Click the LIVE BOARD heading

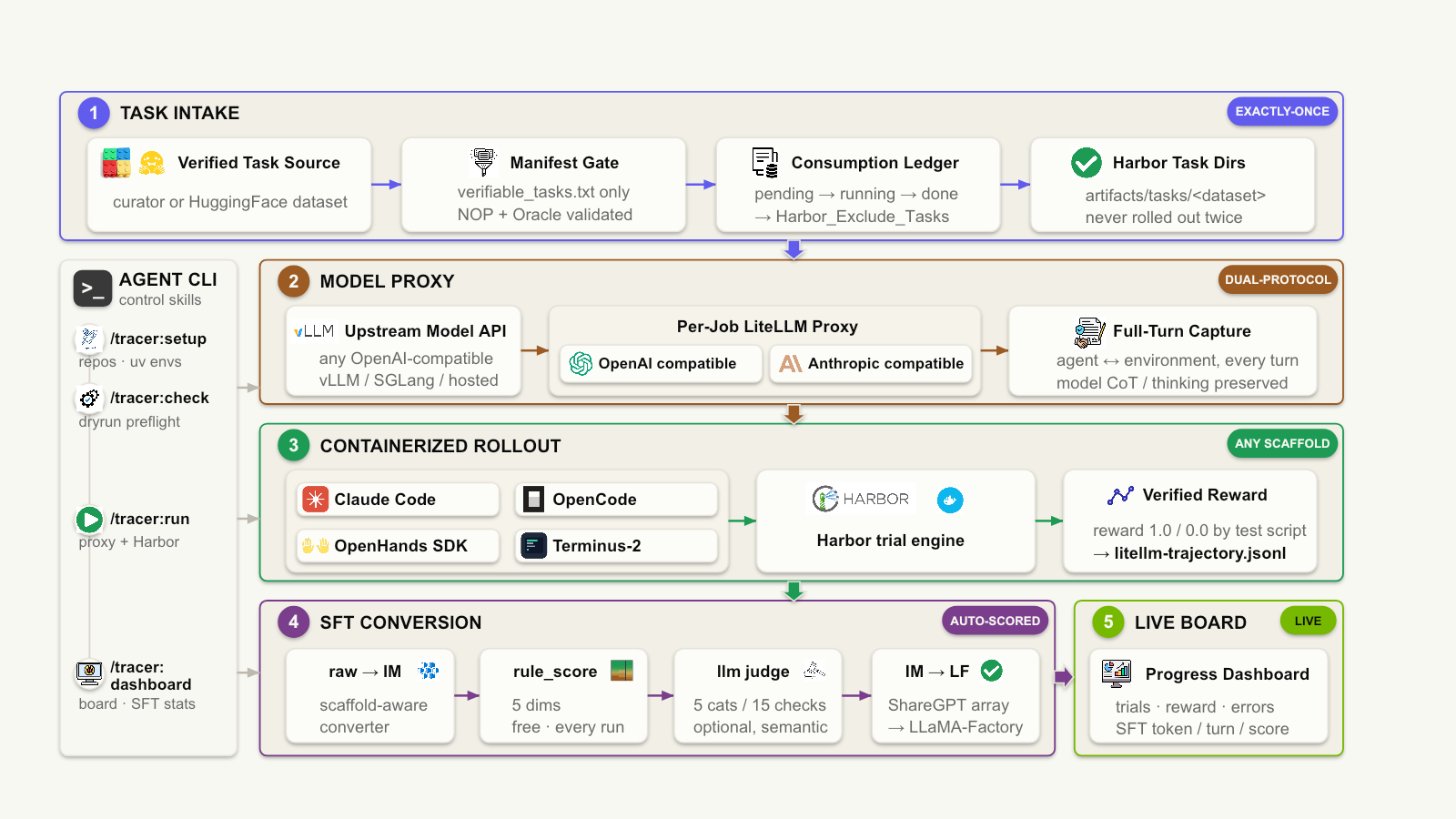click(x=1190, y=622)
